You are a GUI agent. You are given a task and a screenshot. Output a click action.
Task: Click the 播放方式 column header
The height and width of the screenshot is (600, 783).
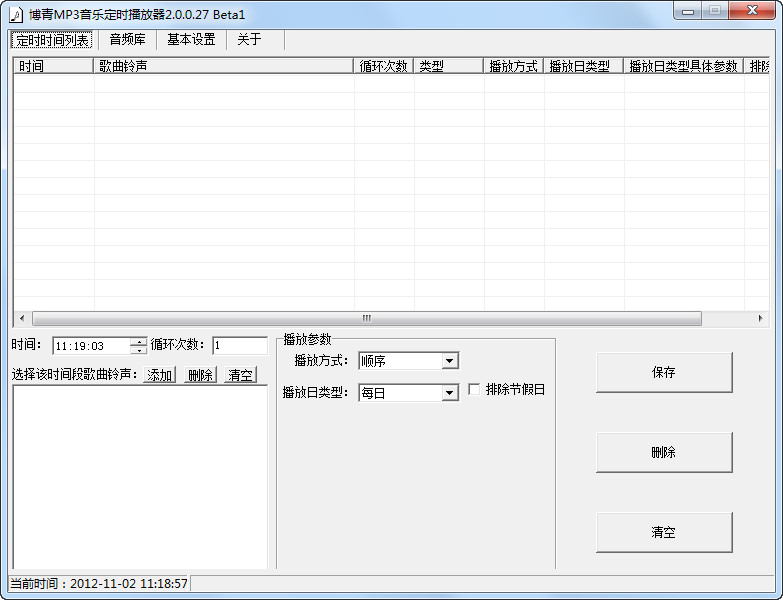click(x=513, y=66)
